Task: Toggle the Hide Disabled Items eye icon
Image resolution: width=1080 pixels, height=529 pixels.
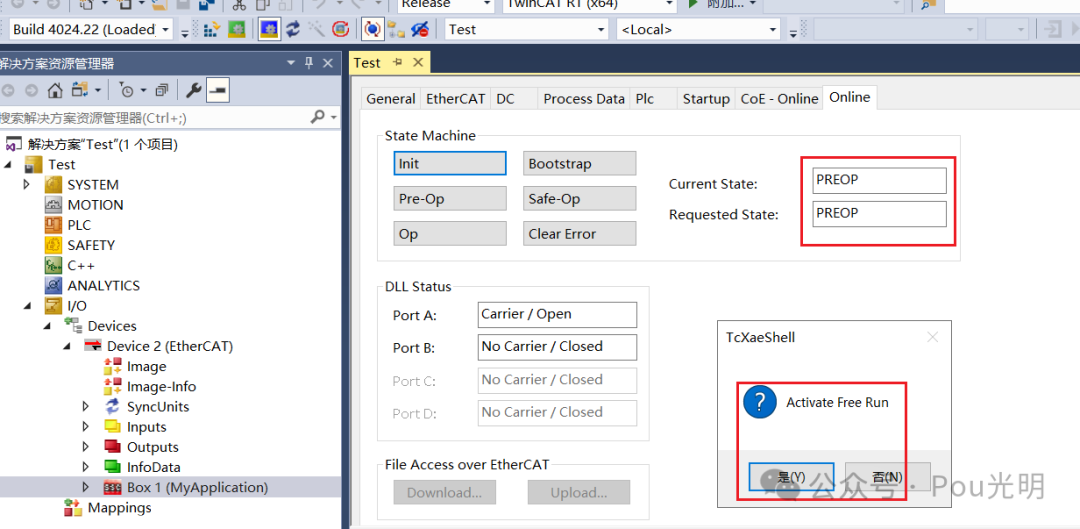Action: point(419,29)
